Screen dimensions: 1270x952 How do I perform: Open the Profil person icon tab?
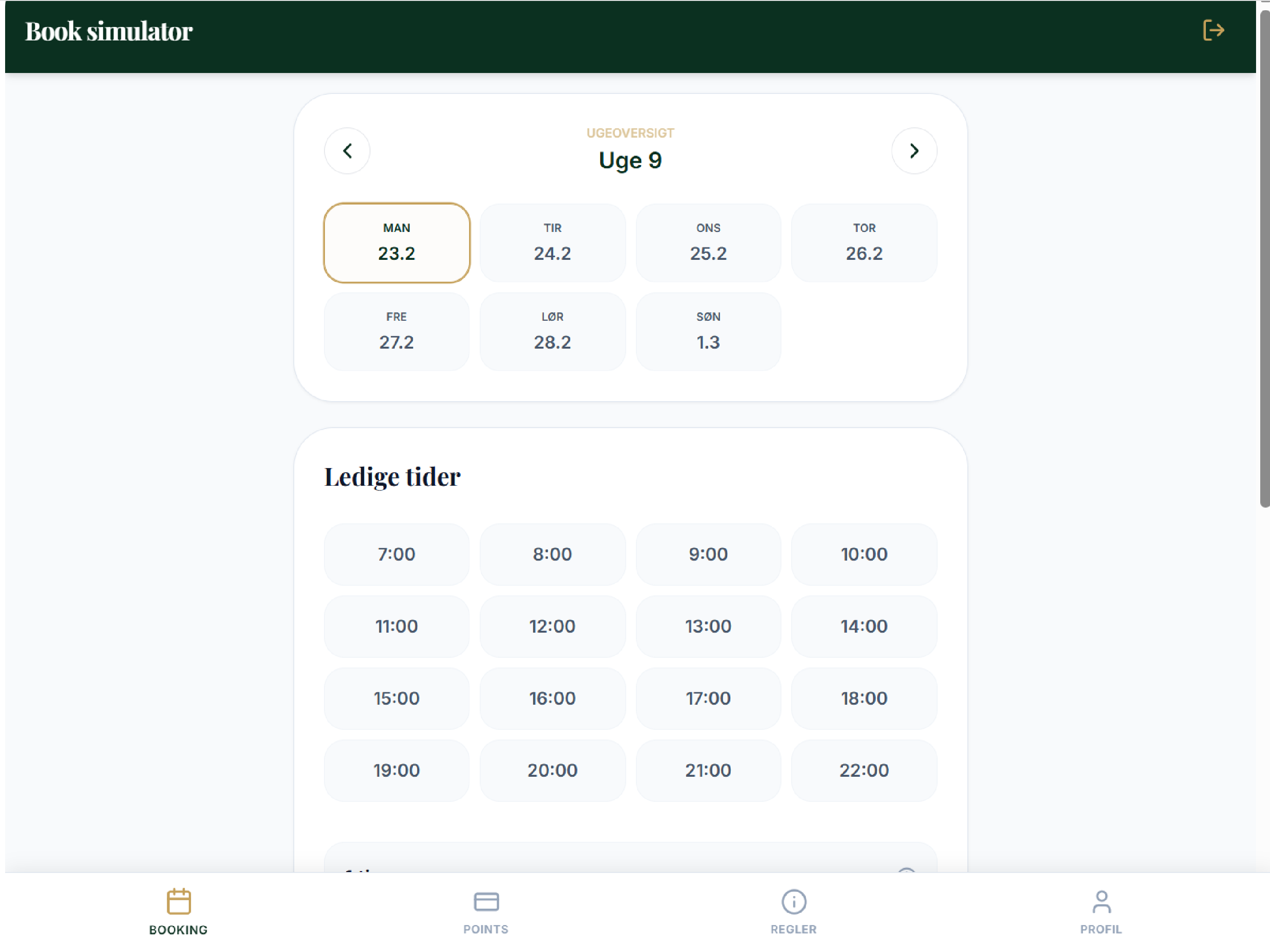(1101, 912)
